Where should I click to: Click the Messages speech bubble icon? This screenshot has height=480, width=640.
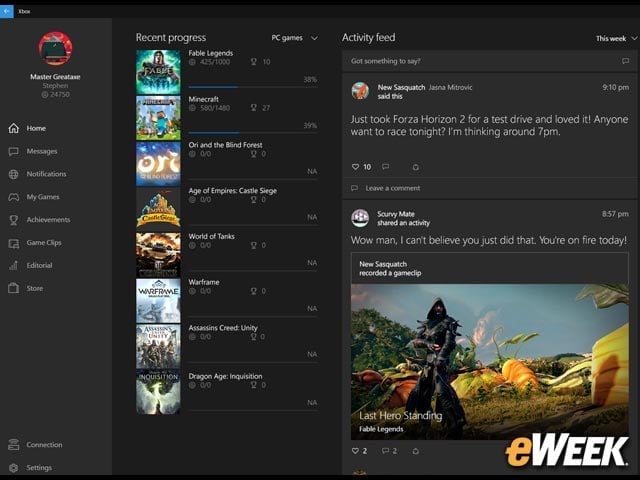(13, 151)
